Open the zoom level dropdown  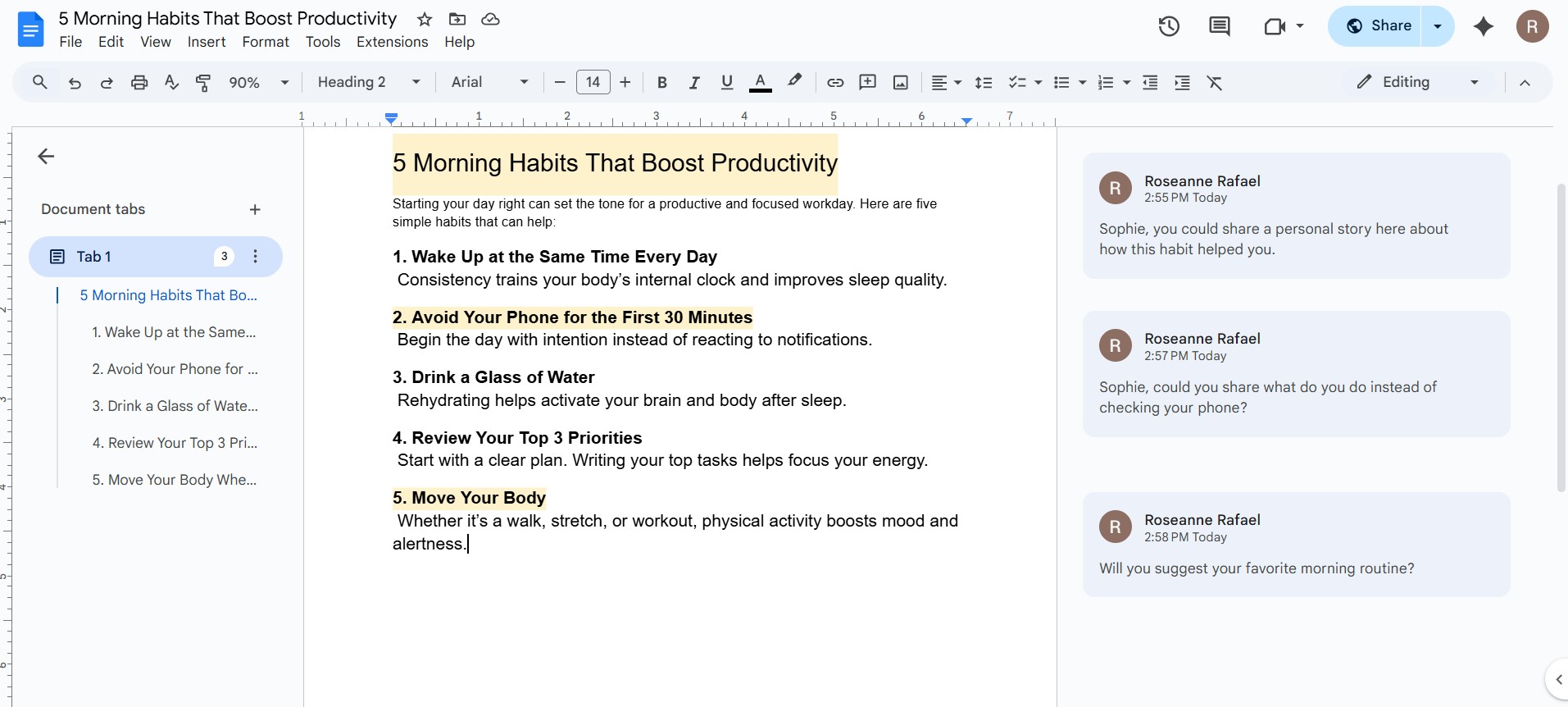259,82
